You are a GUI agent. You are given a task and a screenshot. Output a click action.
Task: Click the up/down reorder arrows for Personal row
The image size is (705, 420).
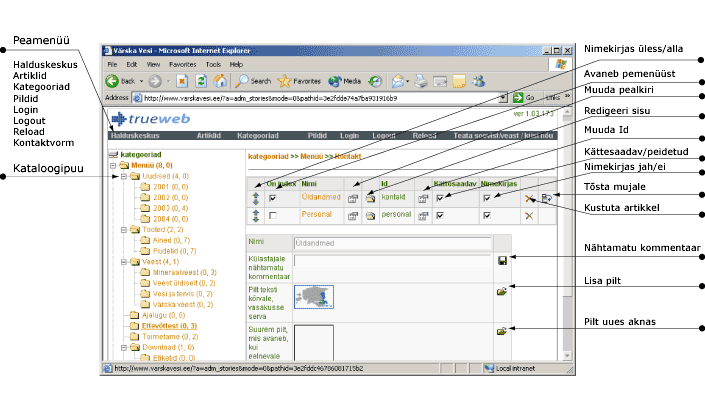tap(255, 215)
